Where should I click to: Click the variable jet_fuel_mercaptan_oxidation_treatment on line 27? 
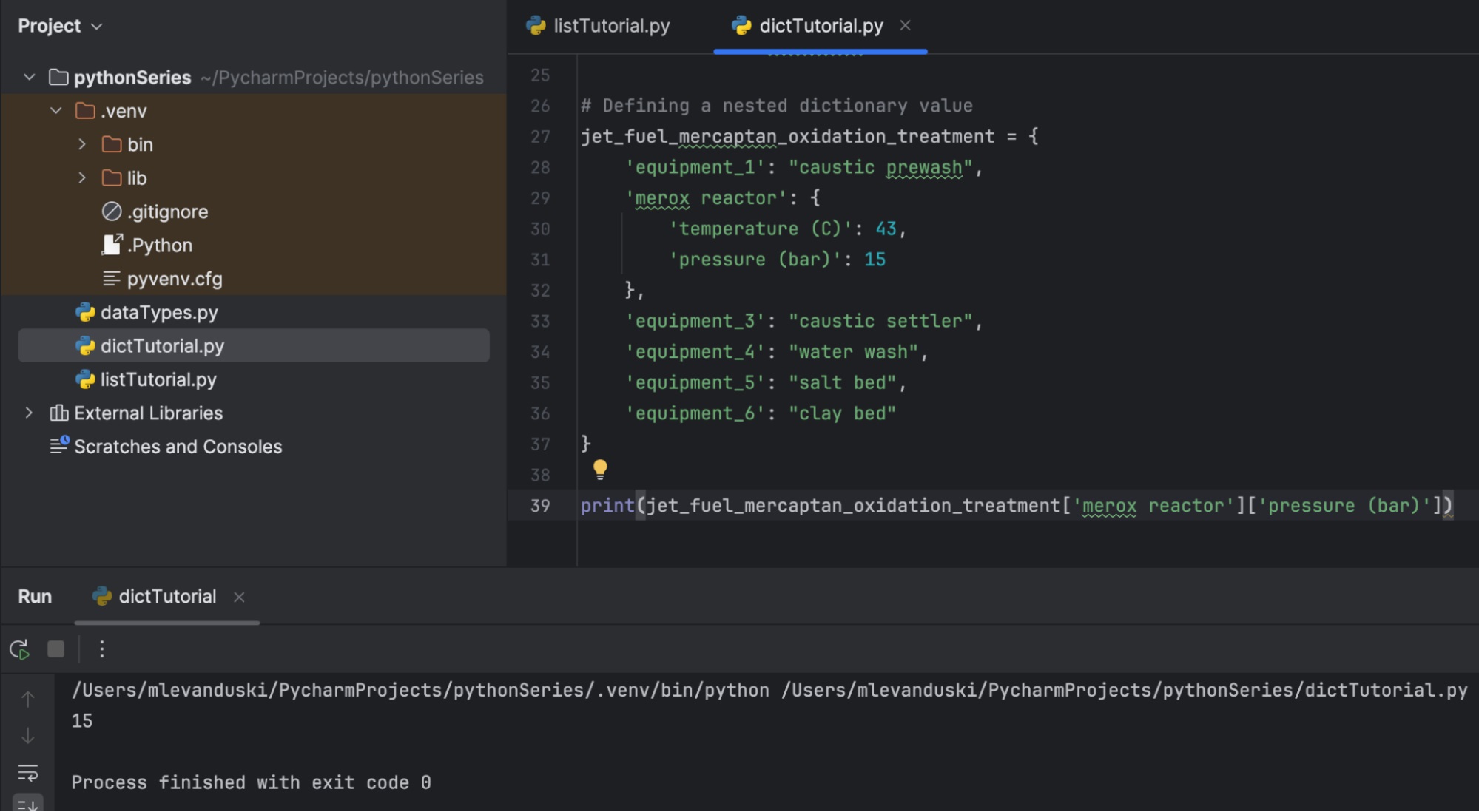point(787,137)
